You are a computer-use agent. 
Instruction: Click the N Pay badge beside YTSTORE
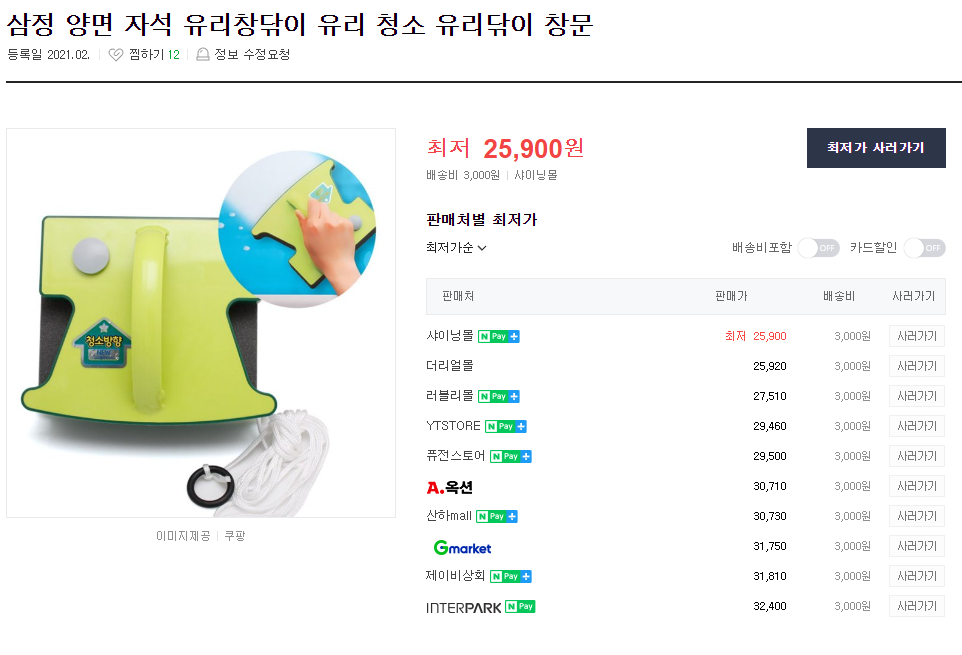tap(506, 426)
